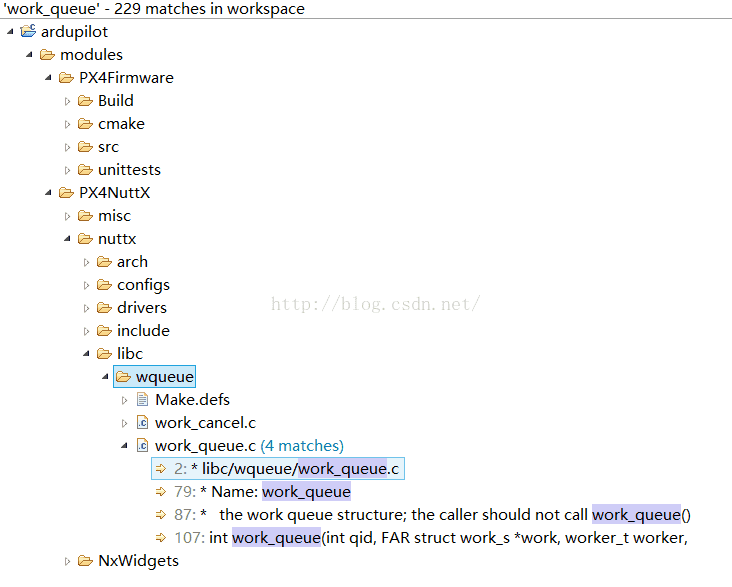732x587 pixels.
Task: Select the nuttx folder label
Action: pyautogui.click(x=117, y=239)
